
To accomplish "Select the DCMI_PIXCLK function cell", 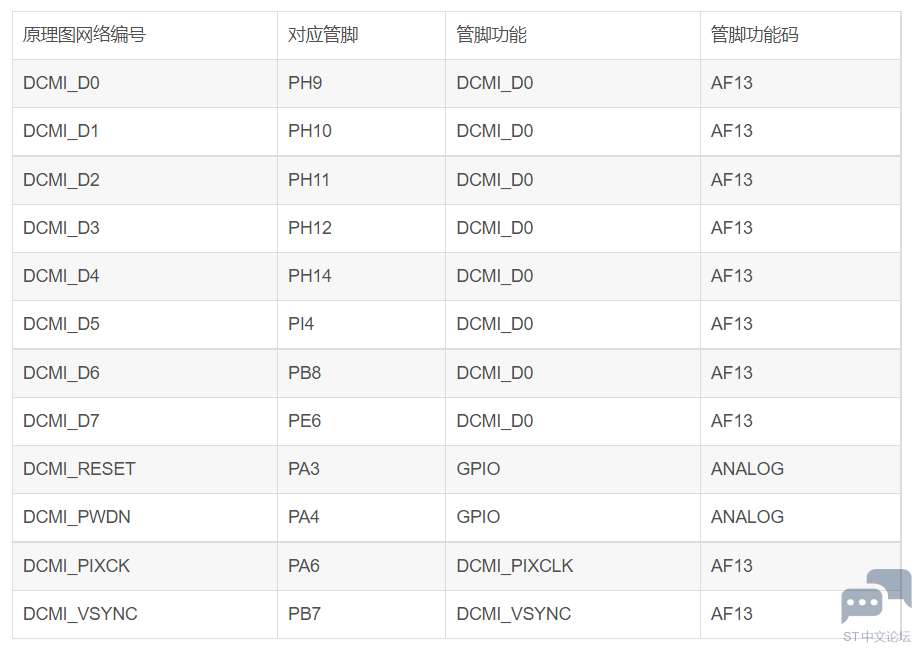I will (x=573, y=566).
